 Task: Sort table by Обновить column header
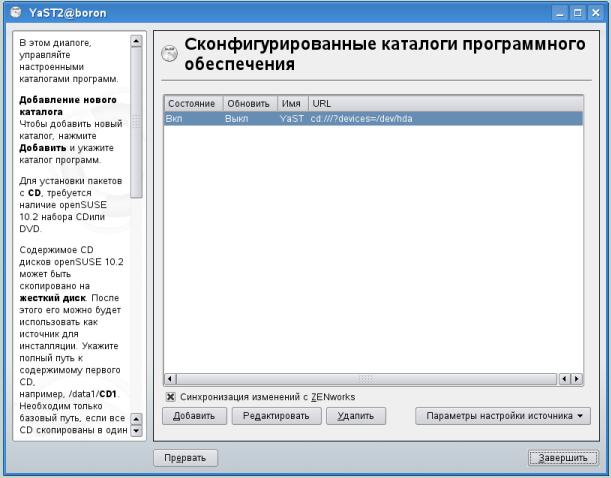pyautogui.click(x=249, y=103)
